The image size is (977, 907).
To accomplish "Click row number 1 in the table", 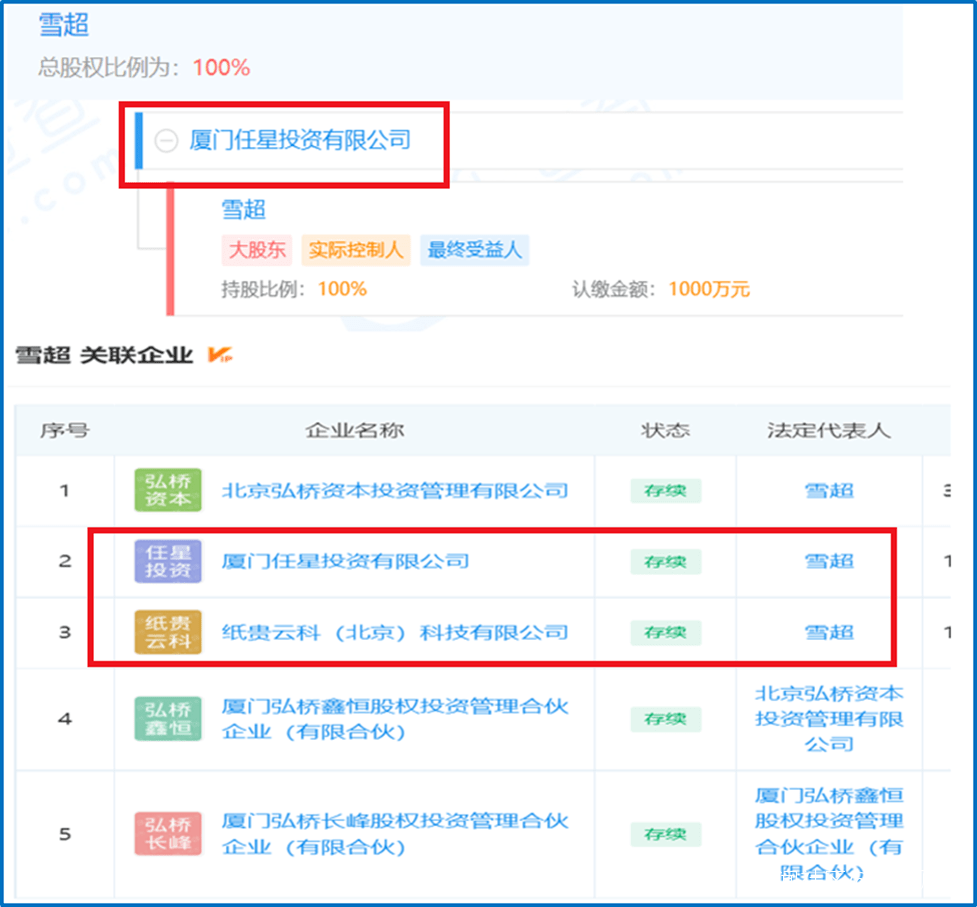I will click(x=64, y=491).
